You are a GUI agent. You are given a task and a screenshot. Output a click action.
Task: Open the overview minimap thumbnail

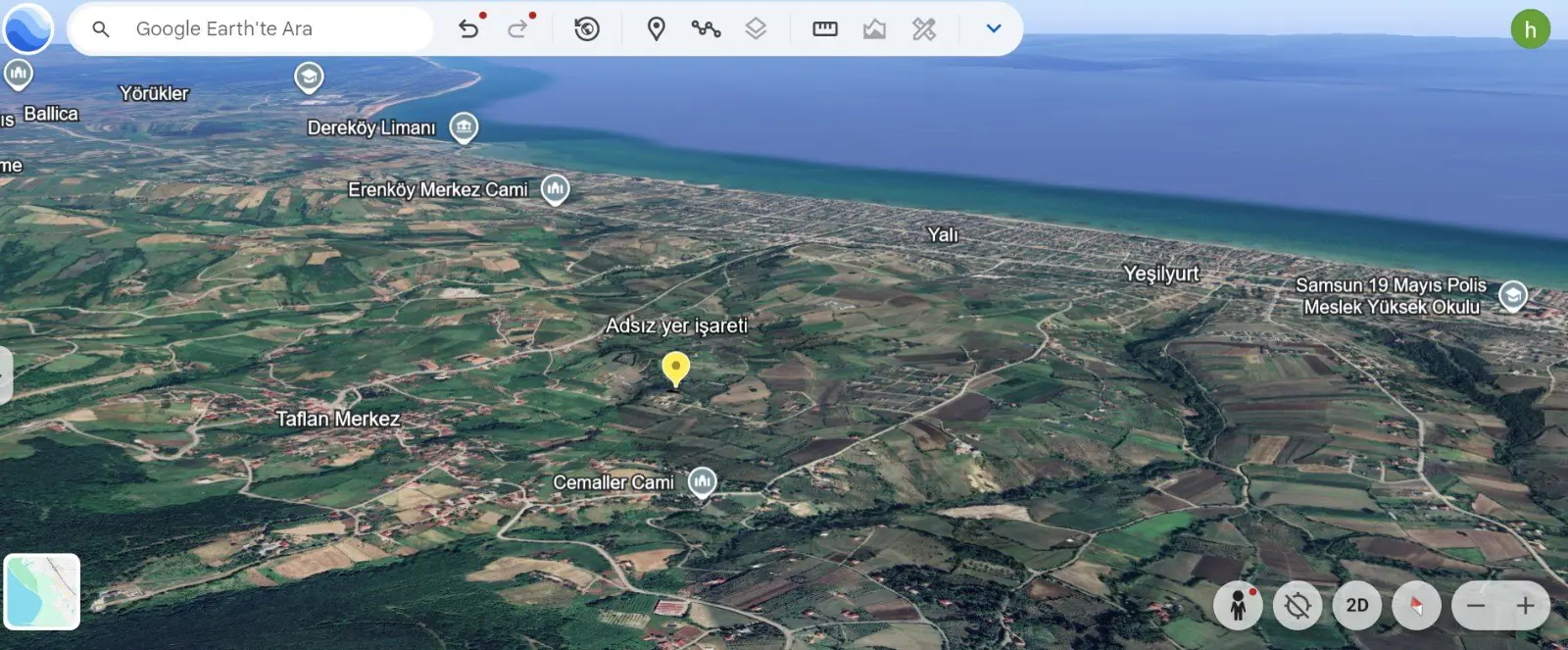(x=42, y=591)
